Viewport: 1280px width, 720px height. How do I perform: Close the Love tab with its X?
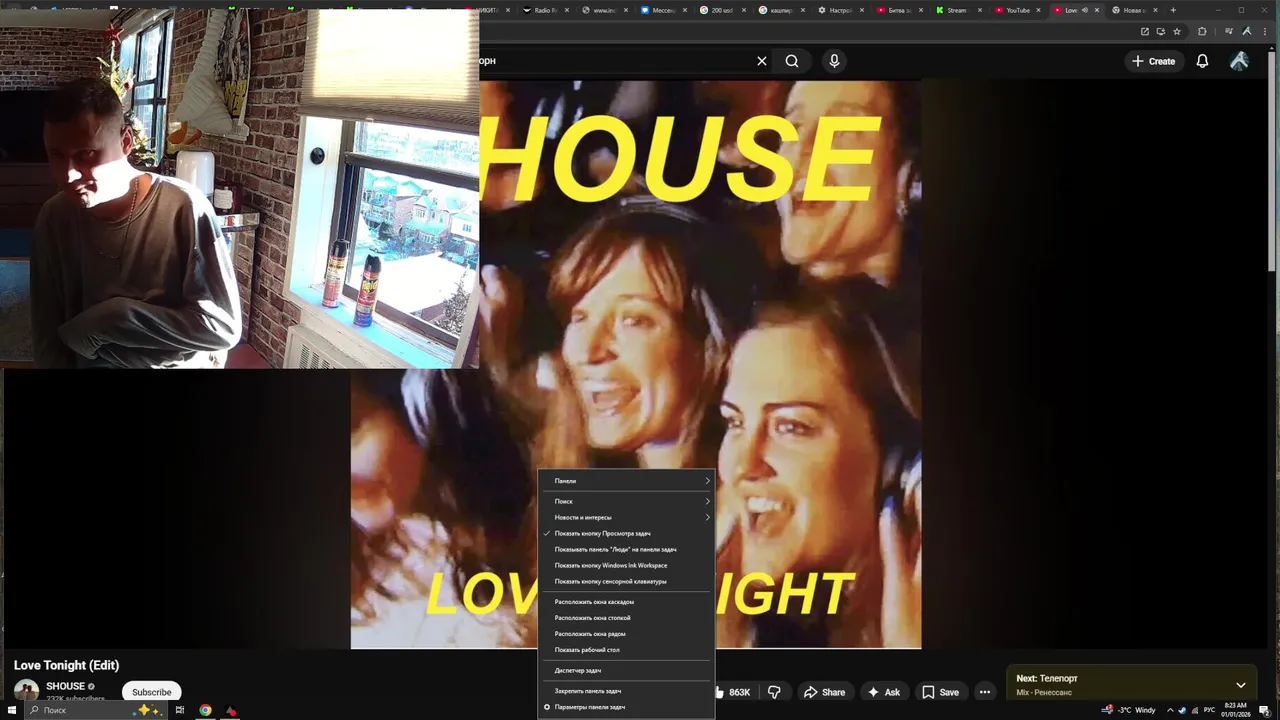(1097, 10)
